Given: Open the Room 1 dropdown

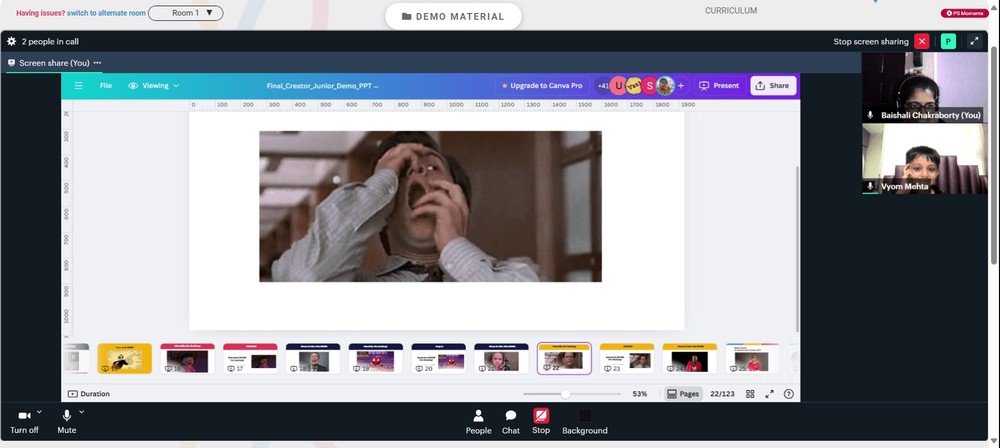Looking at the screenshot, I should 186,13.
